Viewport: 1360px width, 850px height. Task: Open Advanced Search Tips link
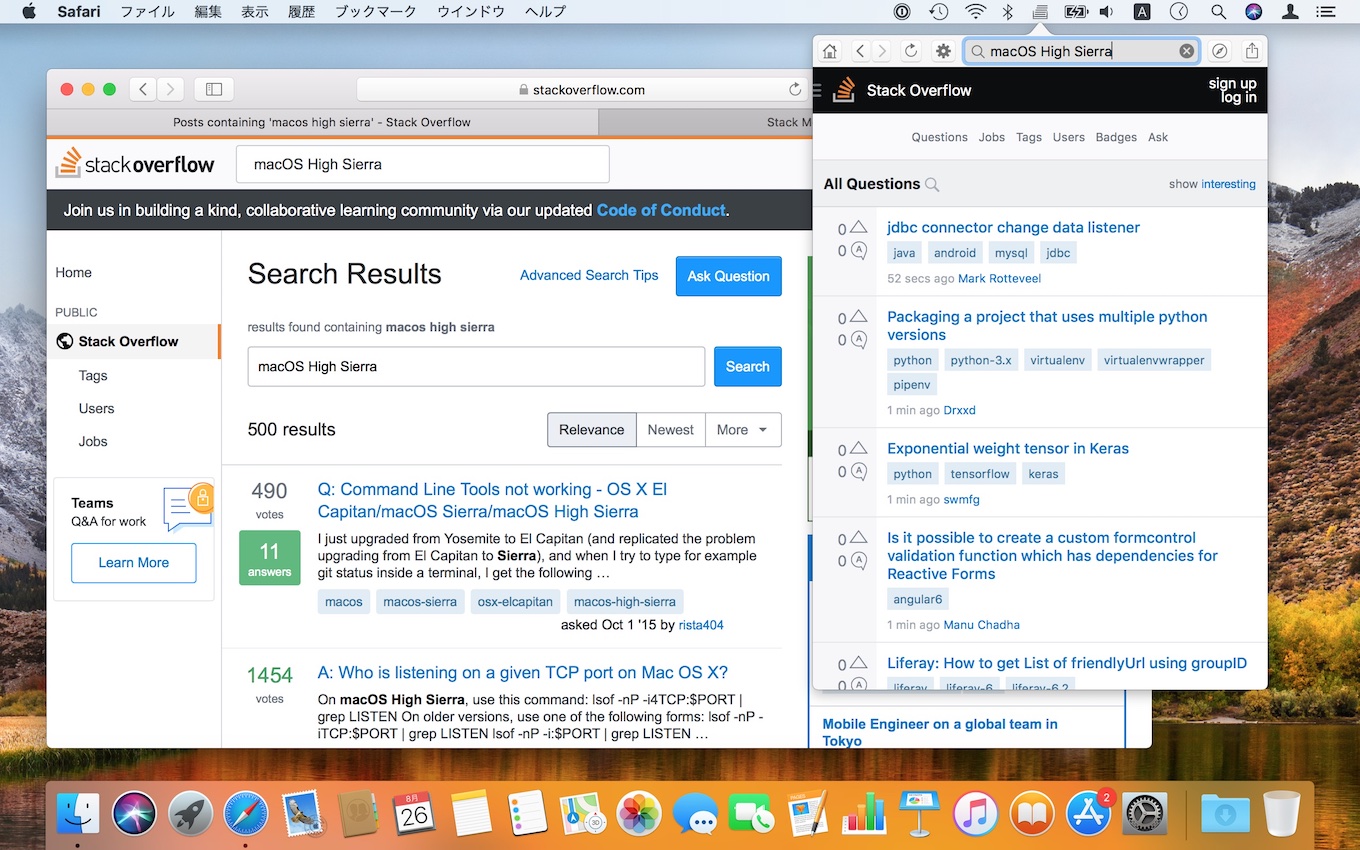(589, 275)
